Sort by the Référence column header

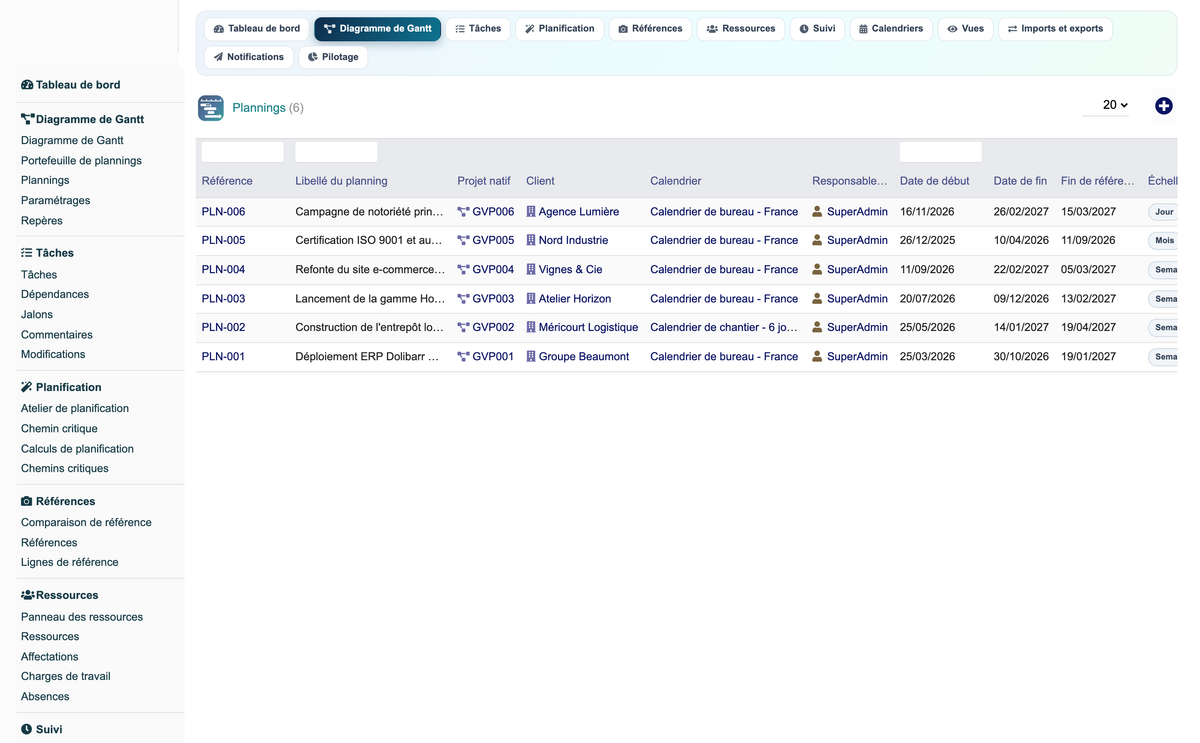(x=227, y=181)
